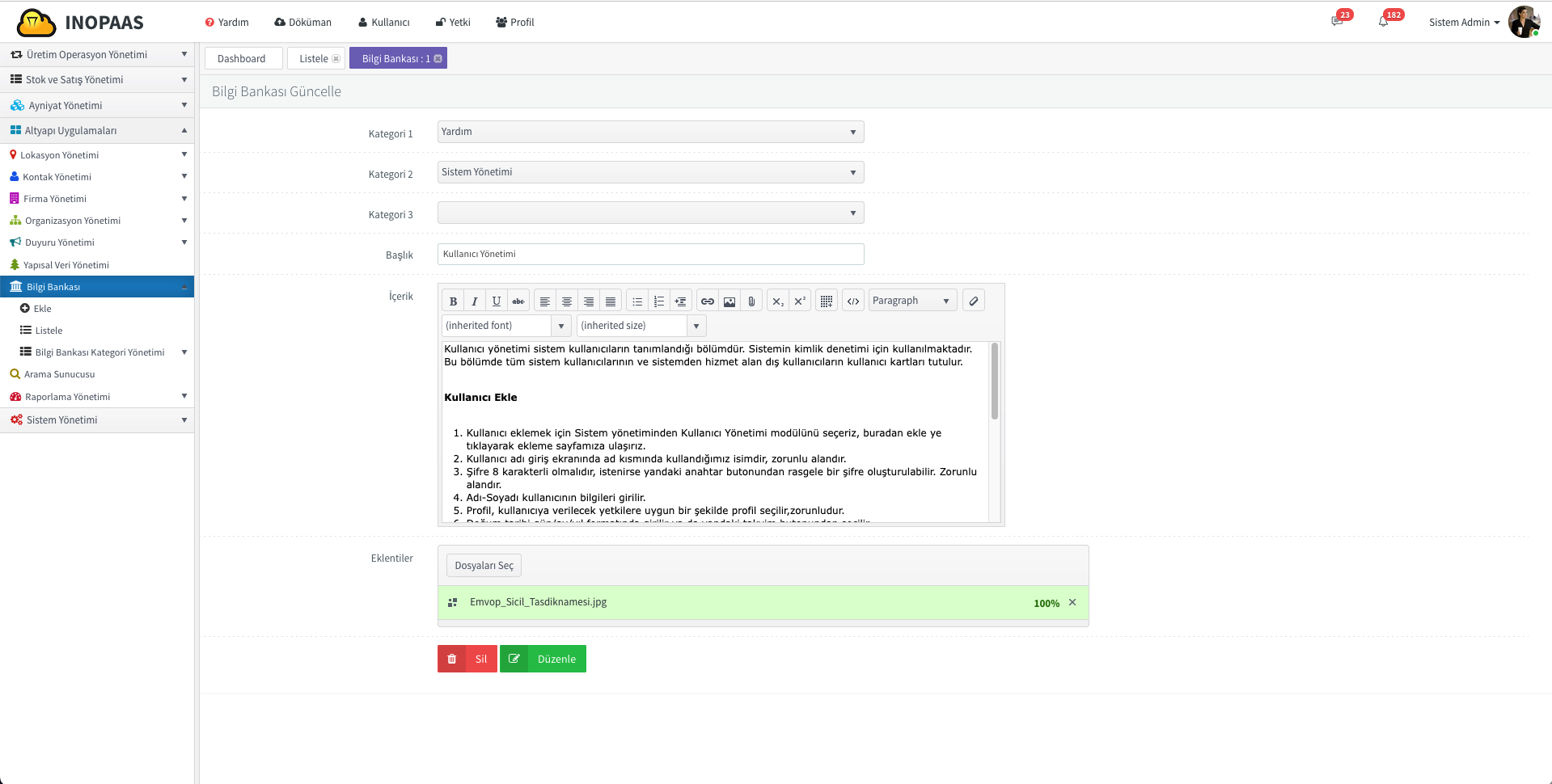Image resolution: width=1552 pixels, height=784 pixels.
Task: Center align text in editor
Action: pyautogui.click(x=567, y=301)
